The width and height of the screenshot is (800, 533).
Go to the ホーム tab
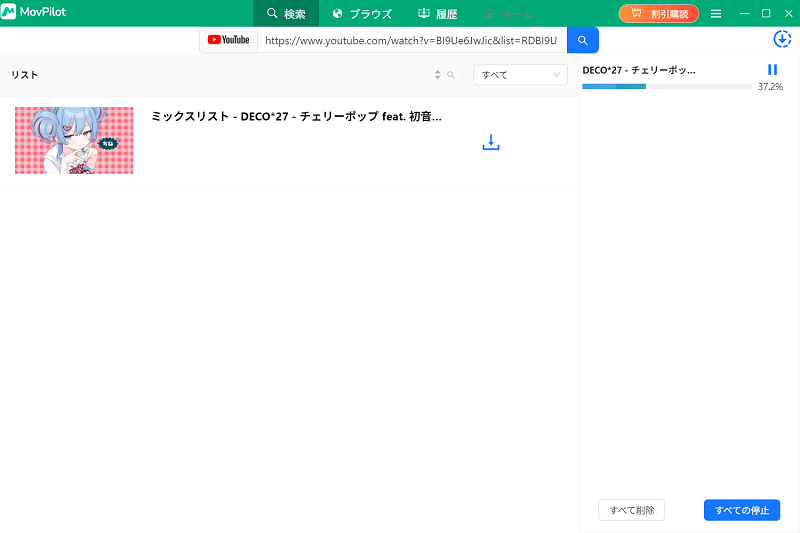508,14
